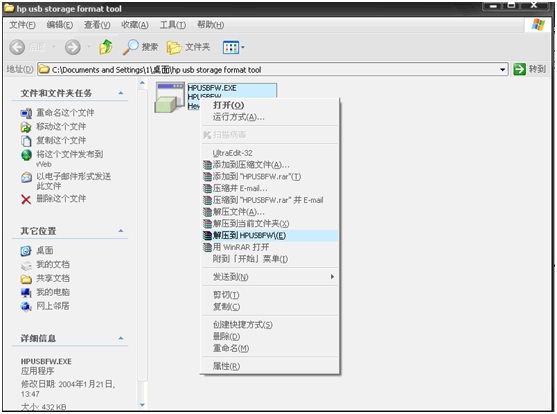Open the 文件(F) menu

tap(22, 25)
